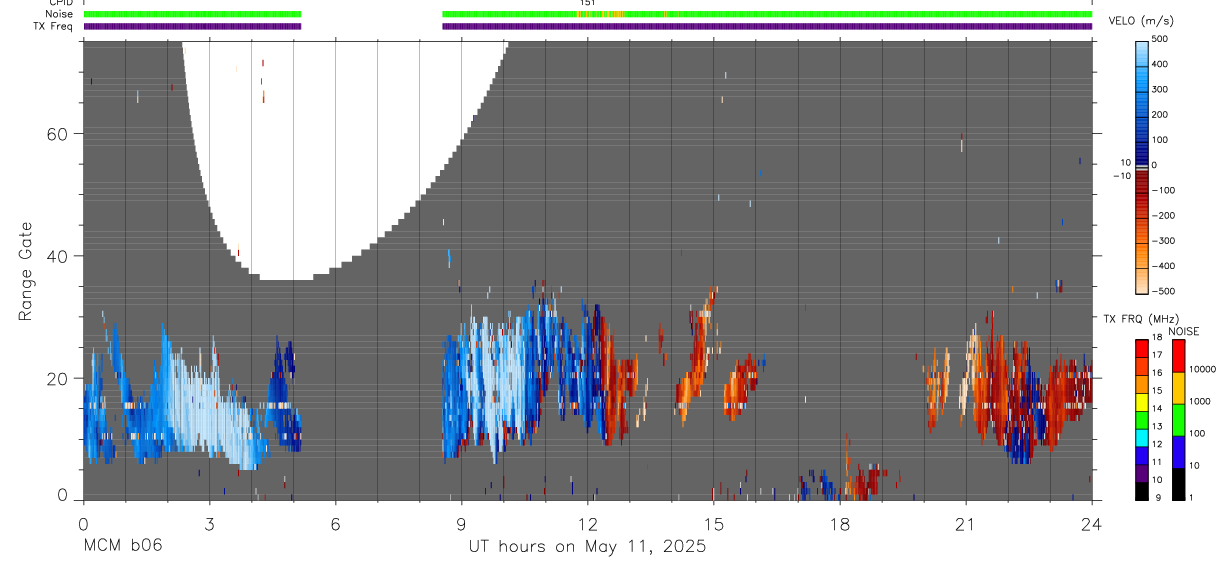Click the 200 tick on velocity colorbar

1160,115
